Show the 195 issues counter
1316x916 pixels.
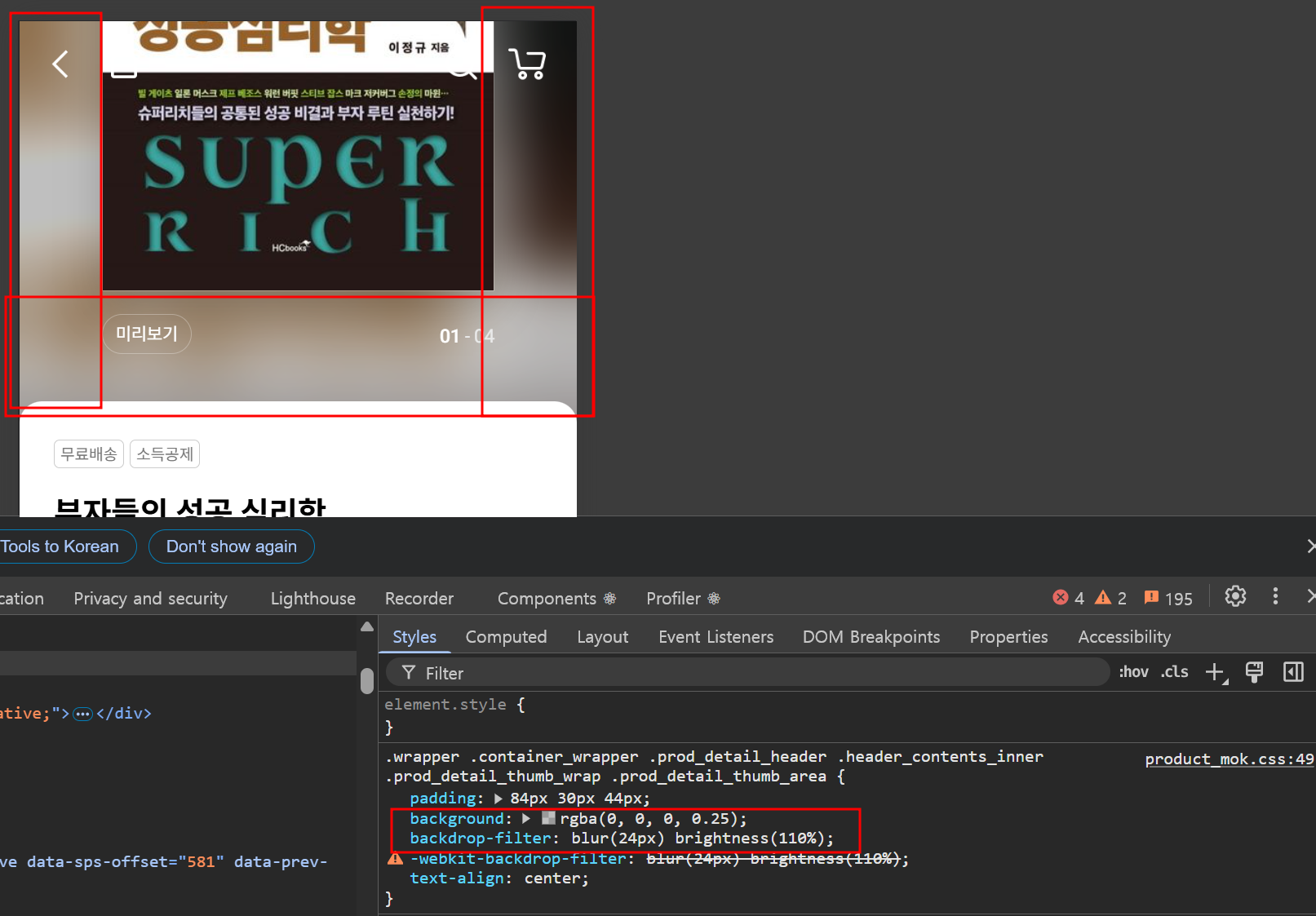[x=1168, y=598]
